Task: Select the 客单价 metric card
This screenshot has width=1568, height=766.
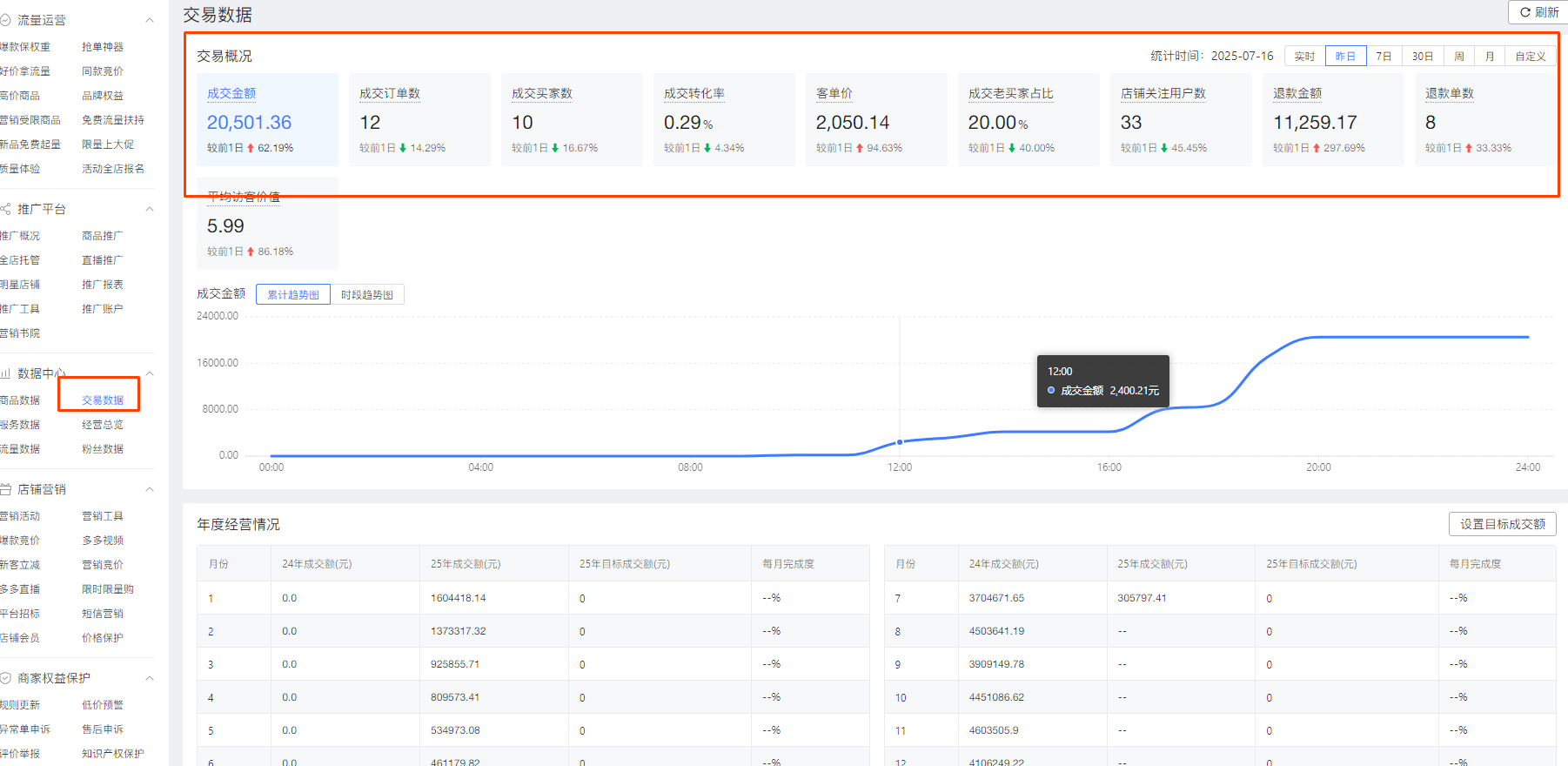Action: pyautogui.click(x=875, y=120)
